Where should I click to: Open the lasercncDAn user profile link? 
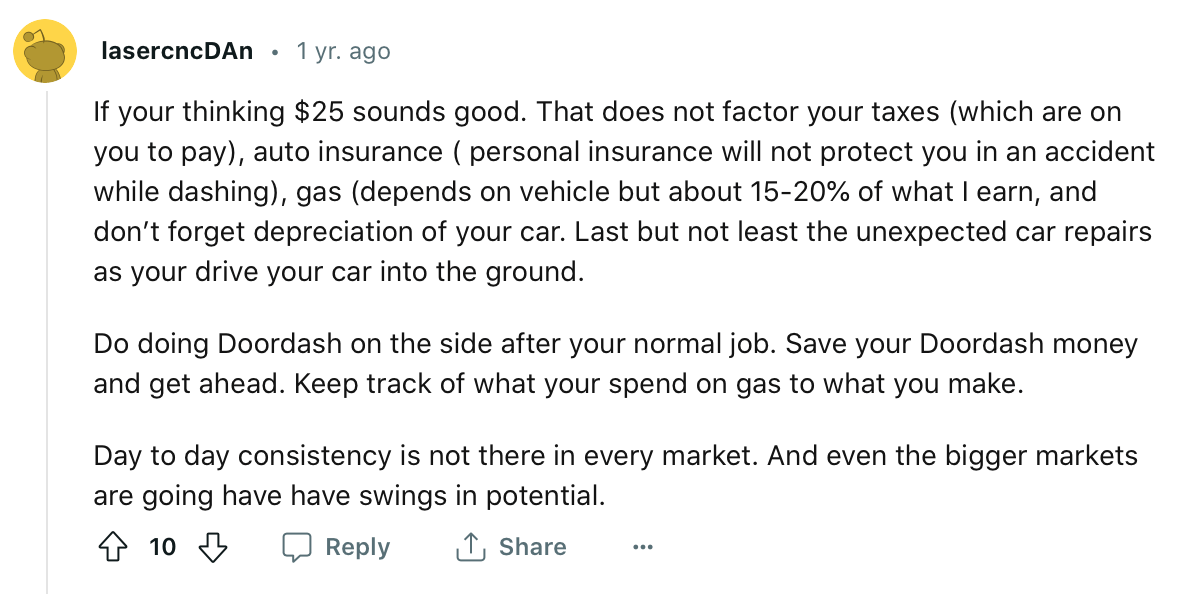[177, 51]
